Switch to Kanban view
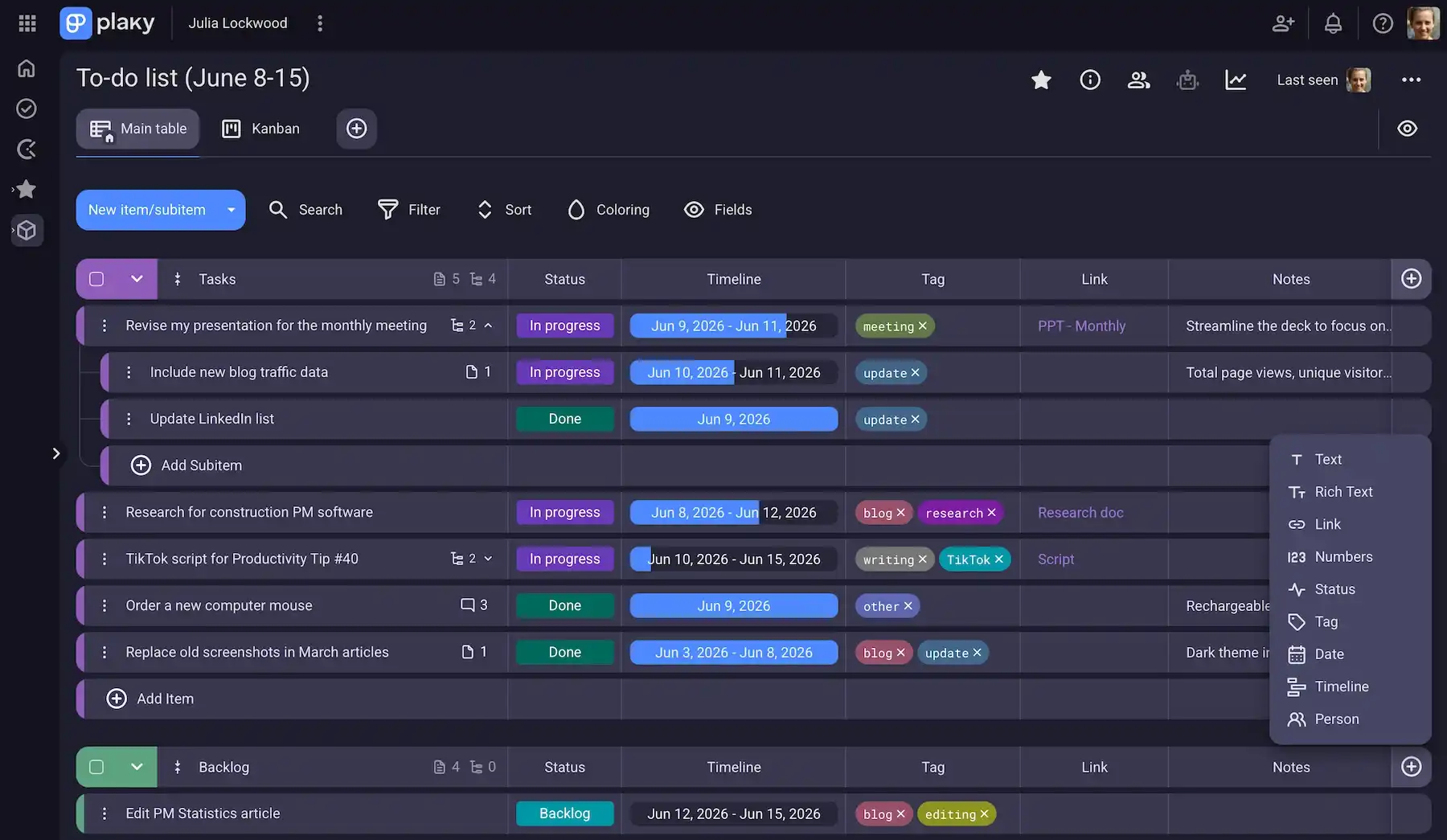Screen dimensions: 1447x840 tap(260, 129)
